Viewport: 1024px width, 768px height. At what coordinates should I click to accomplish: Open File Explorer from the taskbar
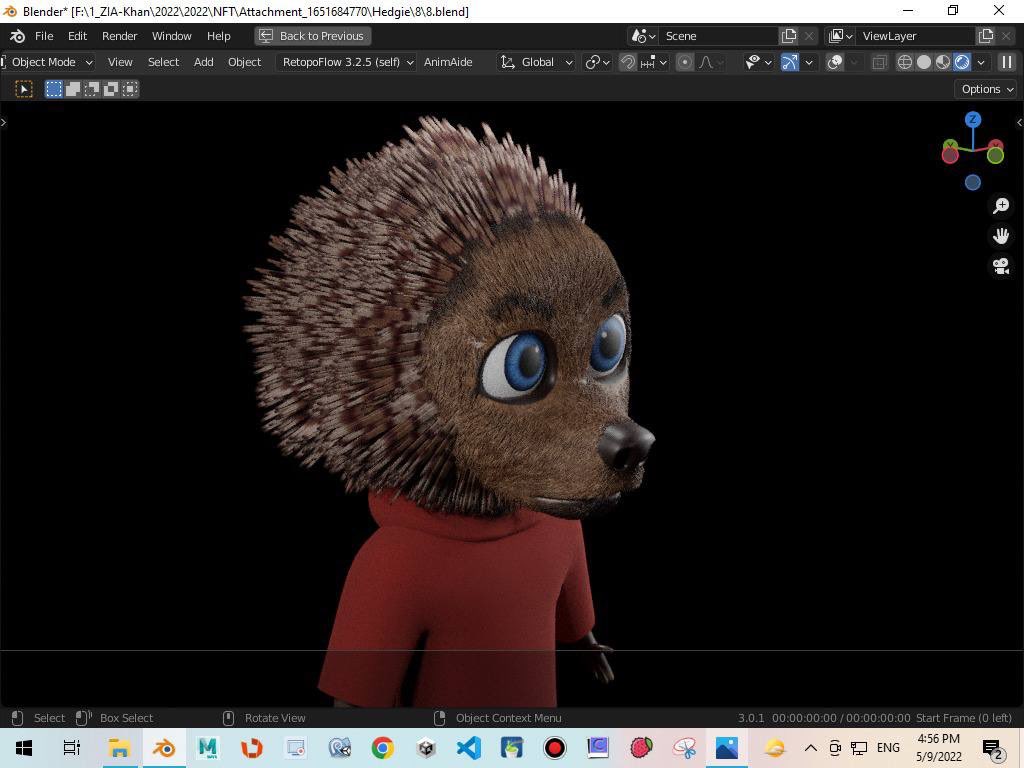click(x=119, y=748)
